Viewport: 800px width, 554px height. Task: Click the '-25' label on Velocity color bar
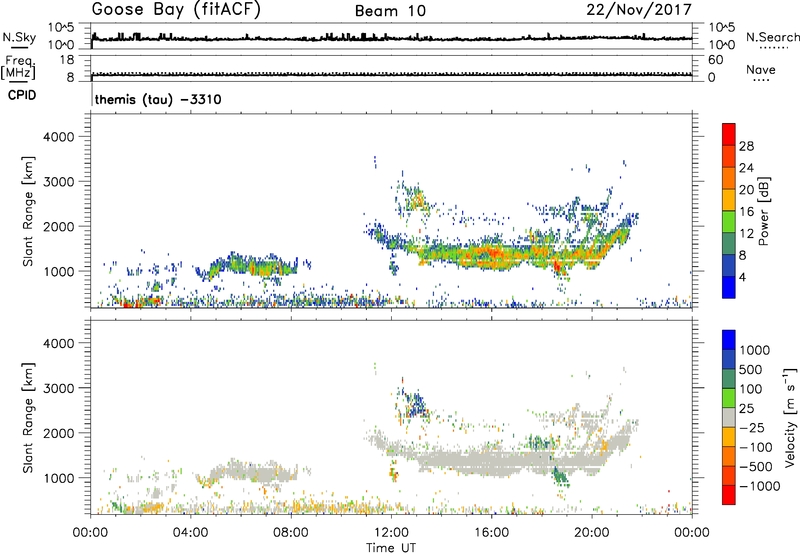click(752, 428)
